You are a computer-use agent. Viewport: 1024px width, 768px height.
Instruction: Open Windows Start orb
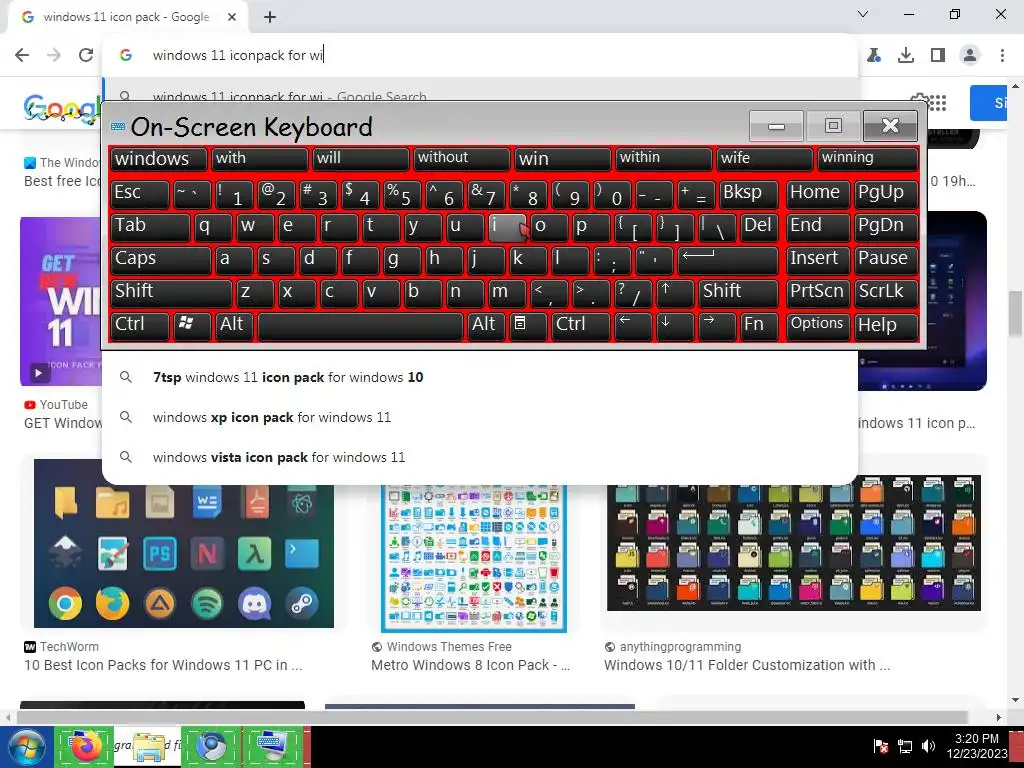26,747
